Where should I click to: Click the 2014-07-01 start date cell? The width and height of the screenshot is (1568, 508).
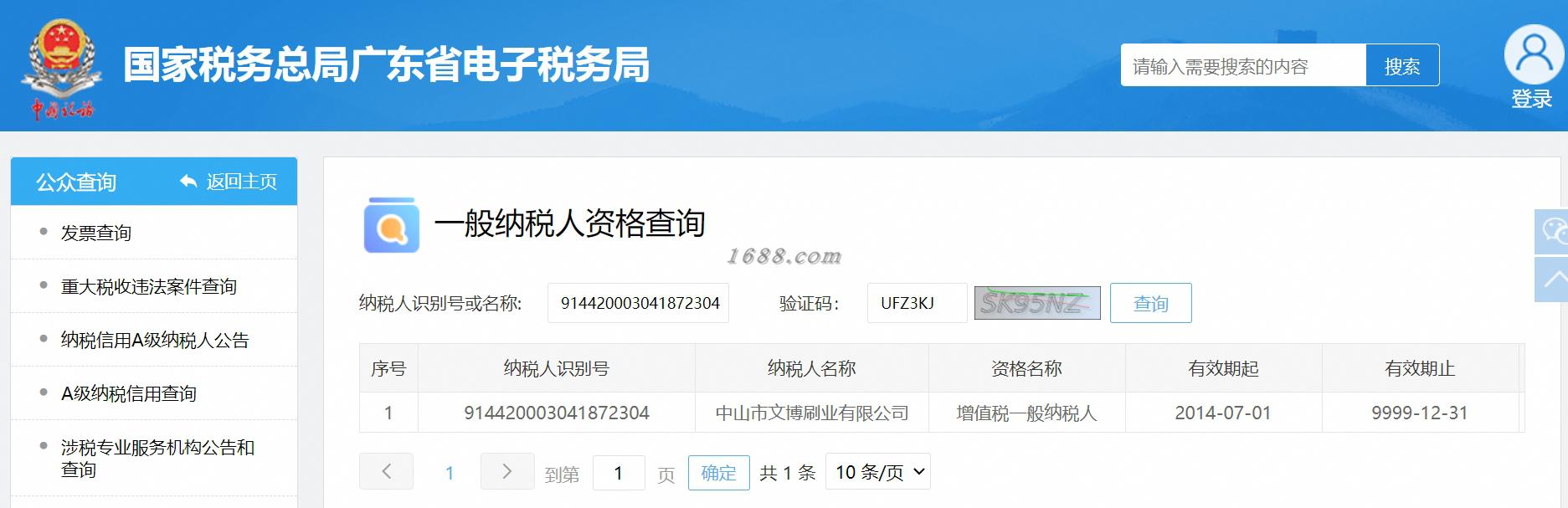click(x=1224, y=413)
